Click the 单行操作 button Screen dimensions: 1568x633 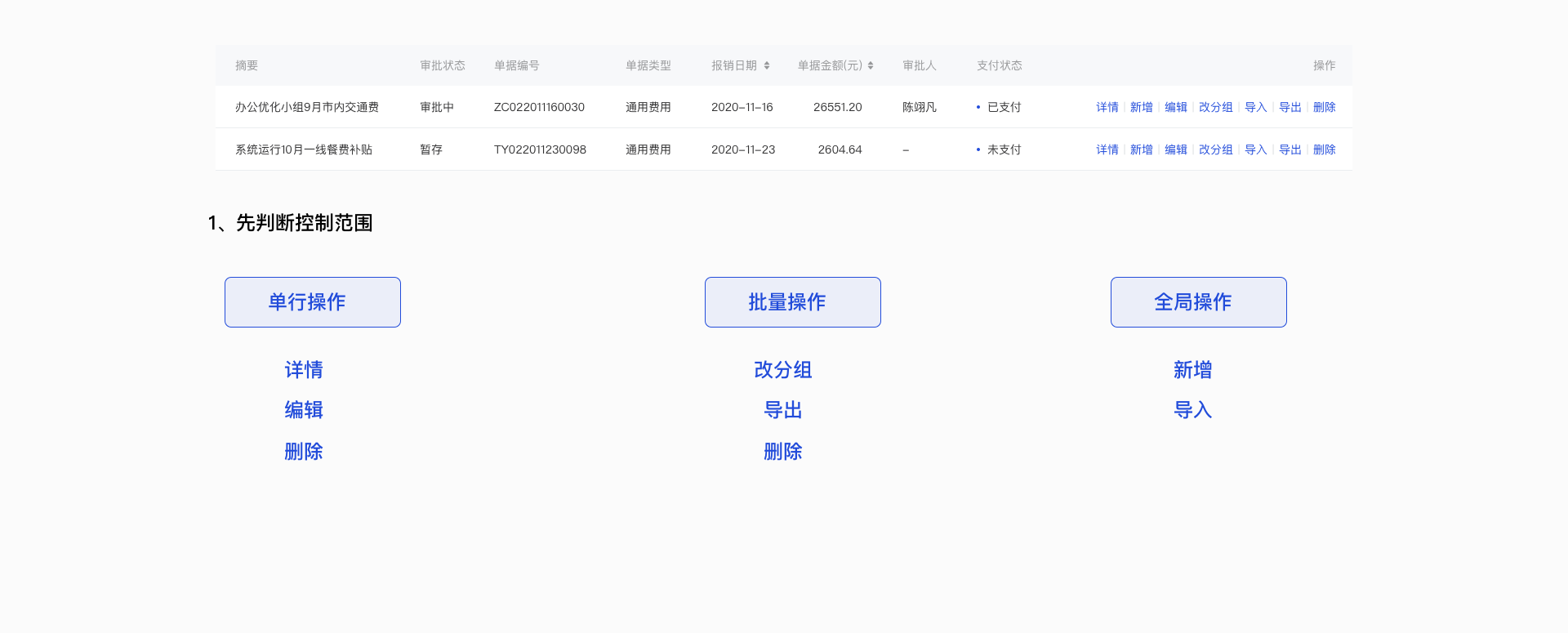click(313, 302)
